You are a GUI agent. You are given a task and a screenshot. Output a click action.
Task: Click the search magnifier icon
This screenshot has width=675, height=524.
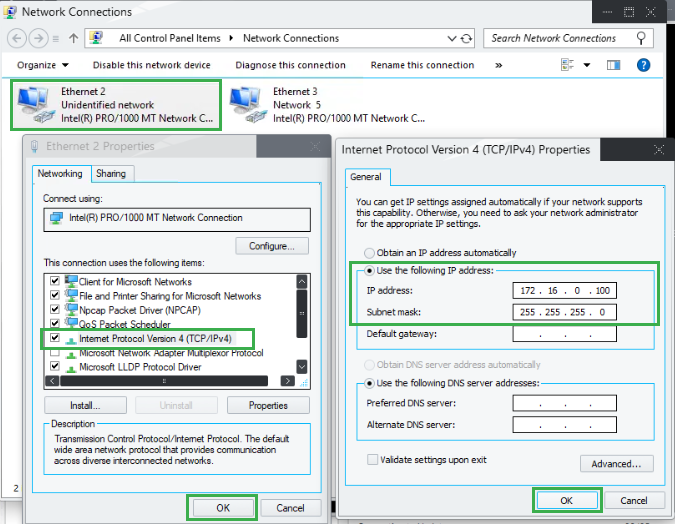(643, 38)
